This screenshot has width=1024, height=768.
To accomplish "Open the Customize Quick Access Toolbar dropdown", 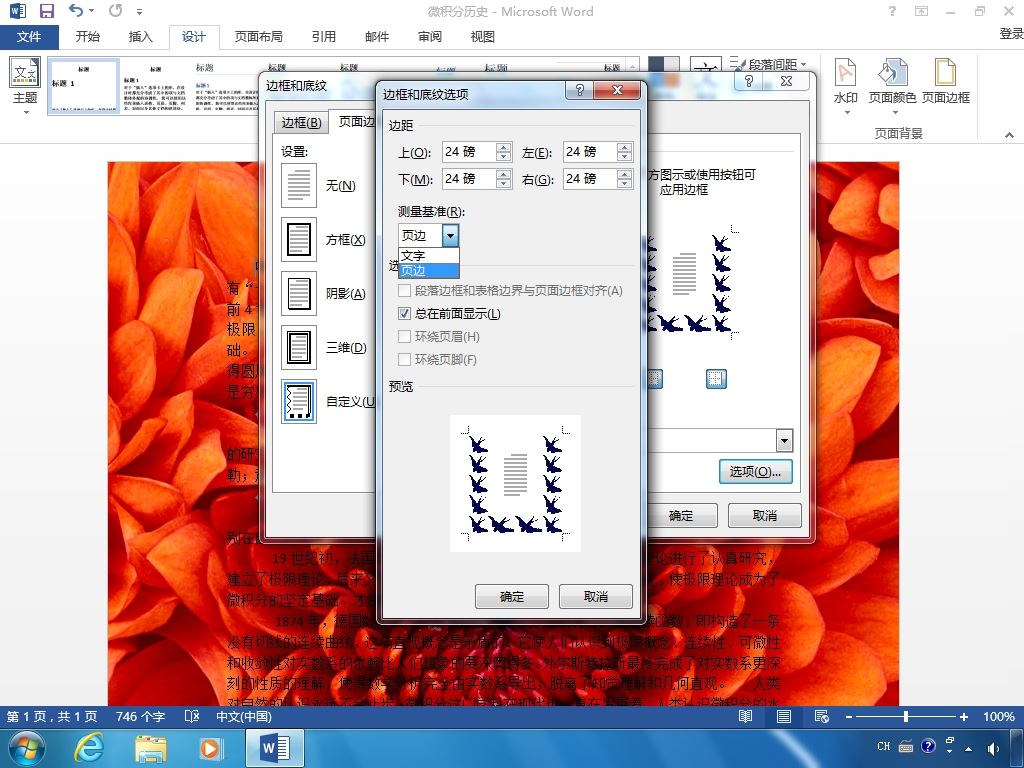I will pyautogui.click(x=139, y=11).
